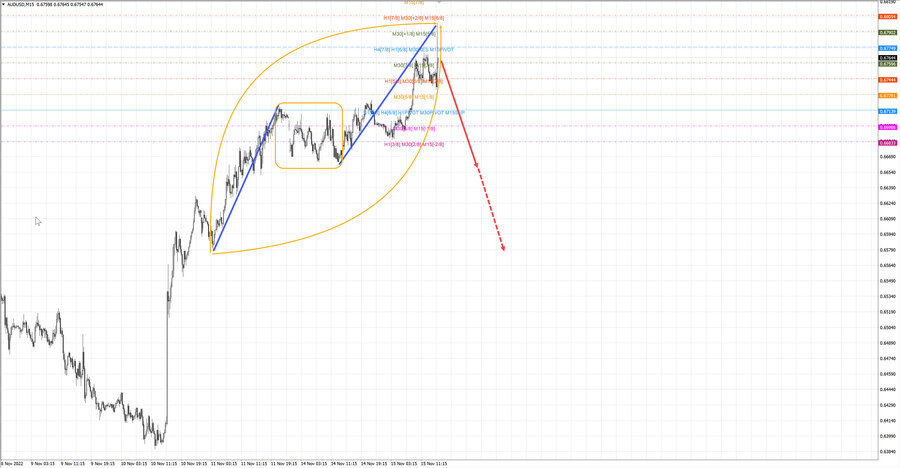Click the black current price tag 0.67644

tap(887, 58)
